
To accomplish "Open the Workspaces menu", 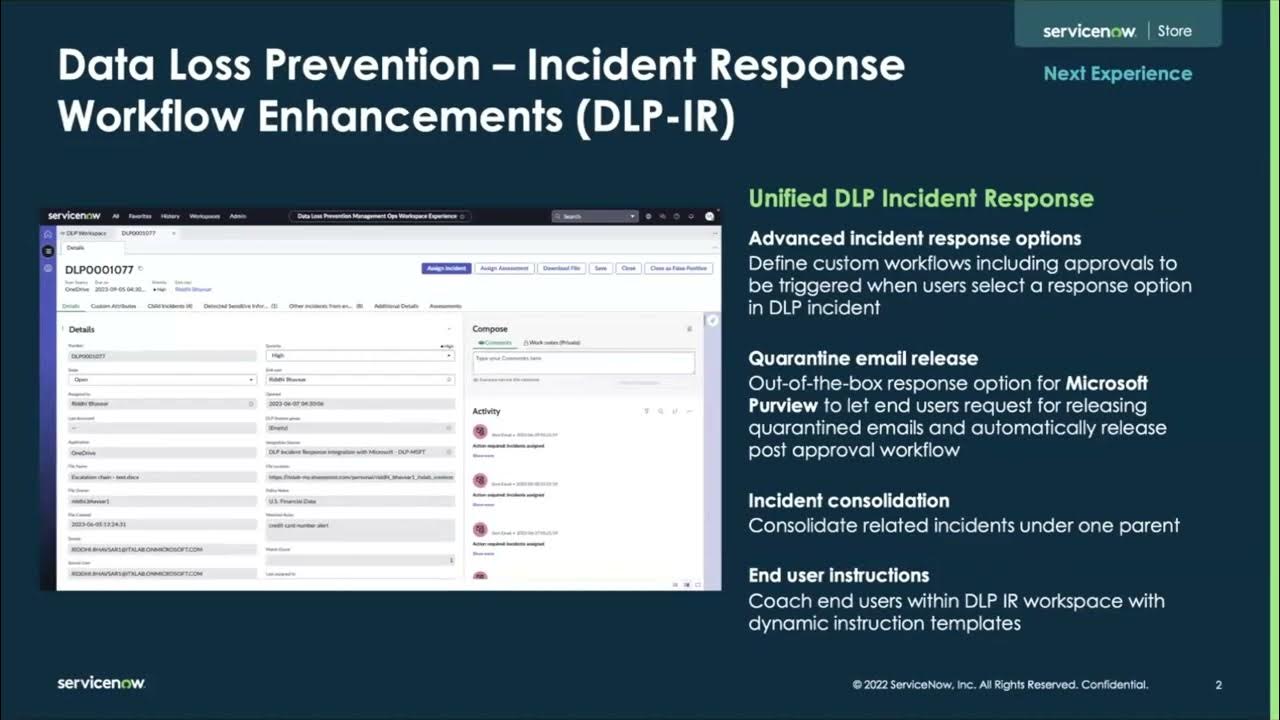I will pyautogui.click(x=205, y=216).
